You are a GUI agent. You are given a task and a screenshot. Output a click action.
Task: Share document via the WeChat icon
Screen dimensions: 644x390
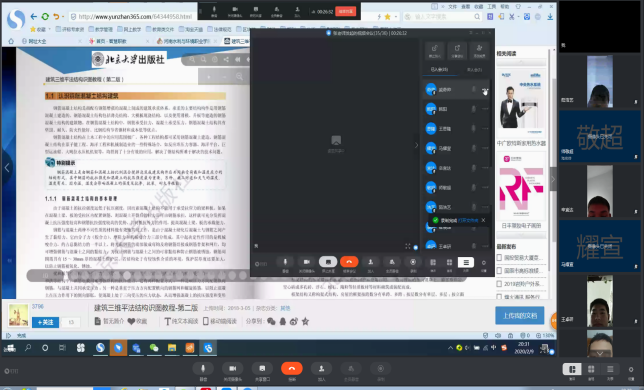pos(271,321)
